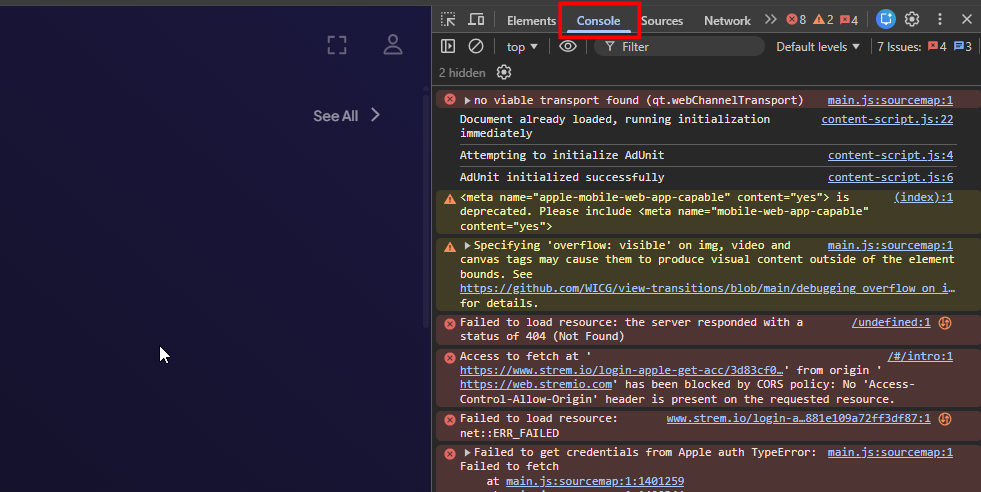Activate the inspect element picker icon

pyautogui.click(x=448, y=20)
